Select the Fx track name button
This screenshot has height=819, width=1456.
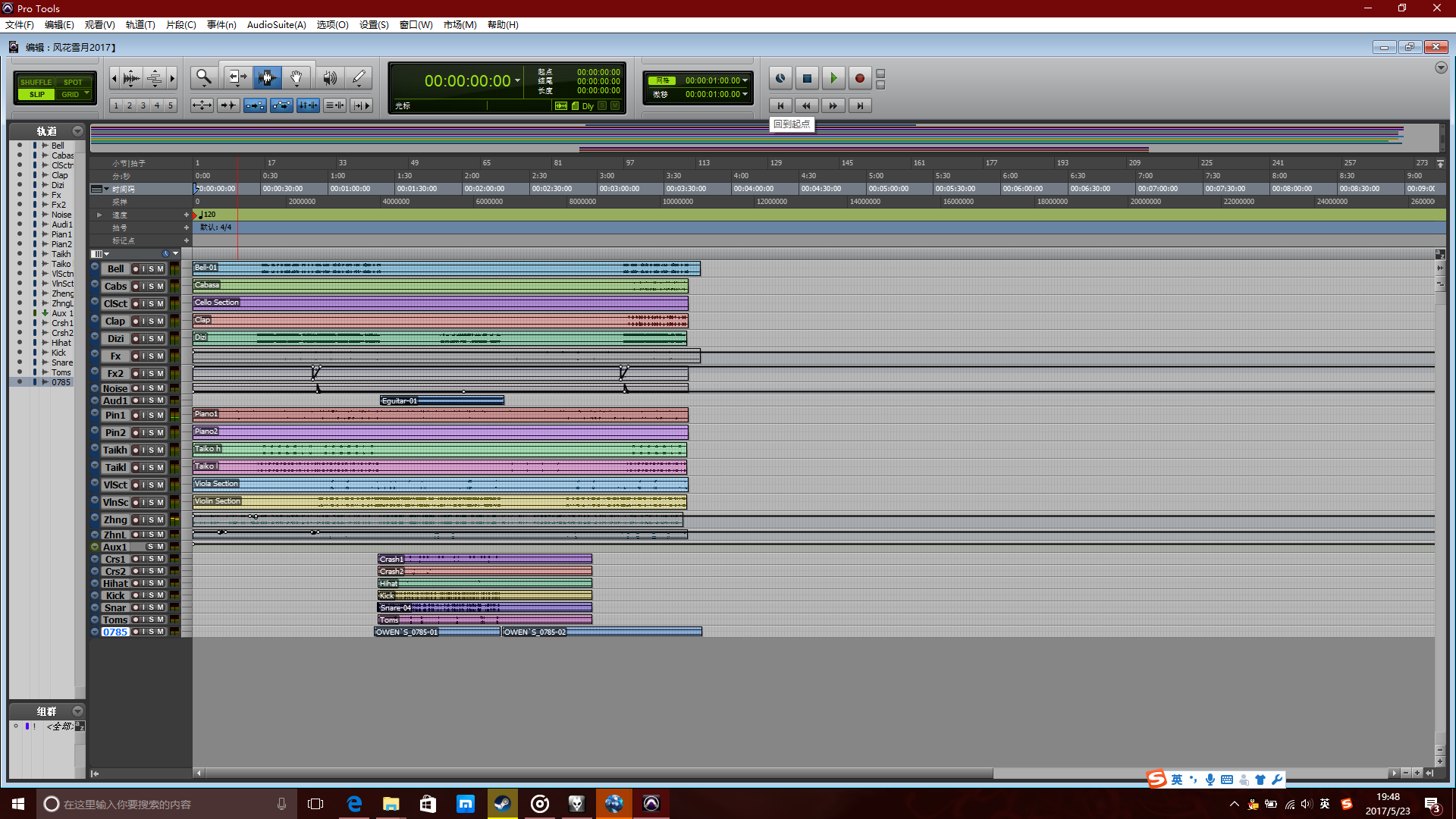[115, 356]
